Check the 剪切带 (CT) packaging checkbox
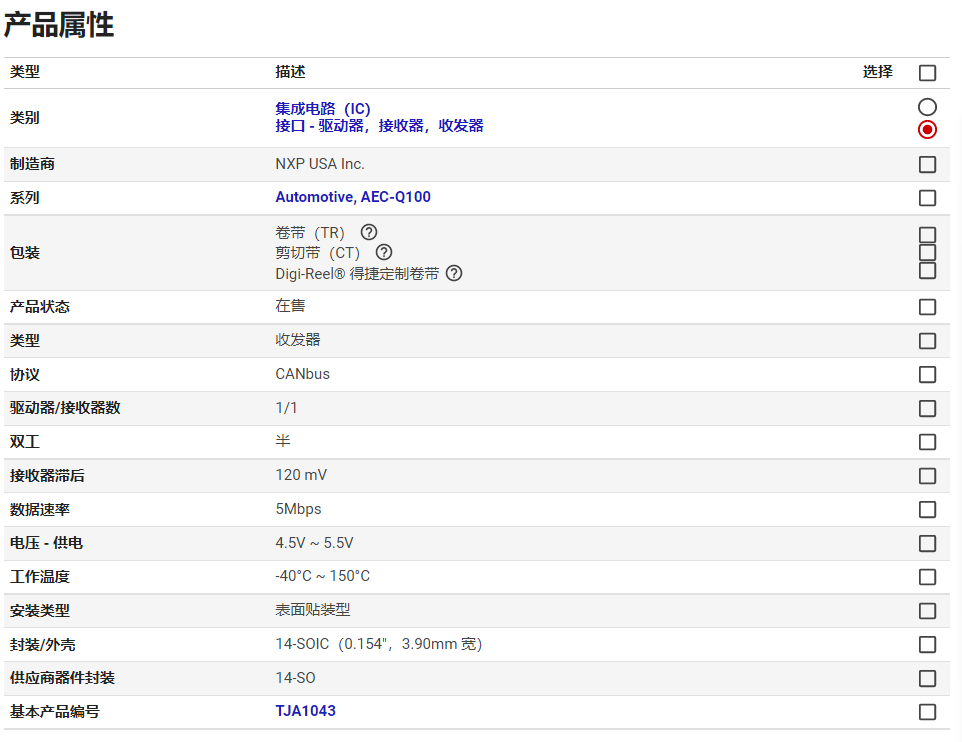 point(927,252)
